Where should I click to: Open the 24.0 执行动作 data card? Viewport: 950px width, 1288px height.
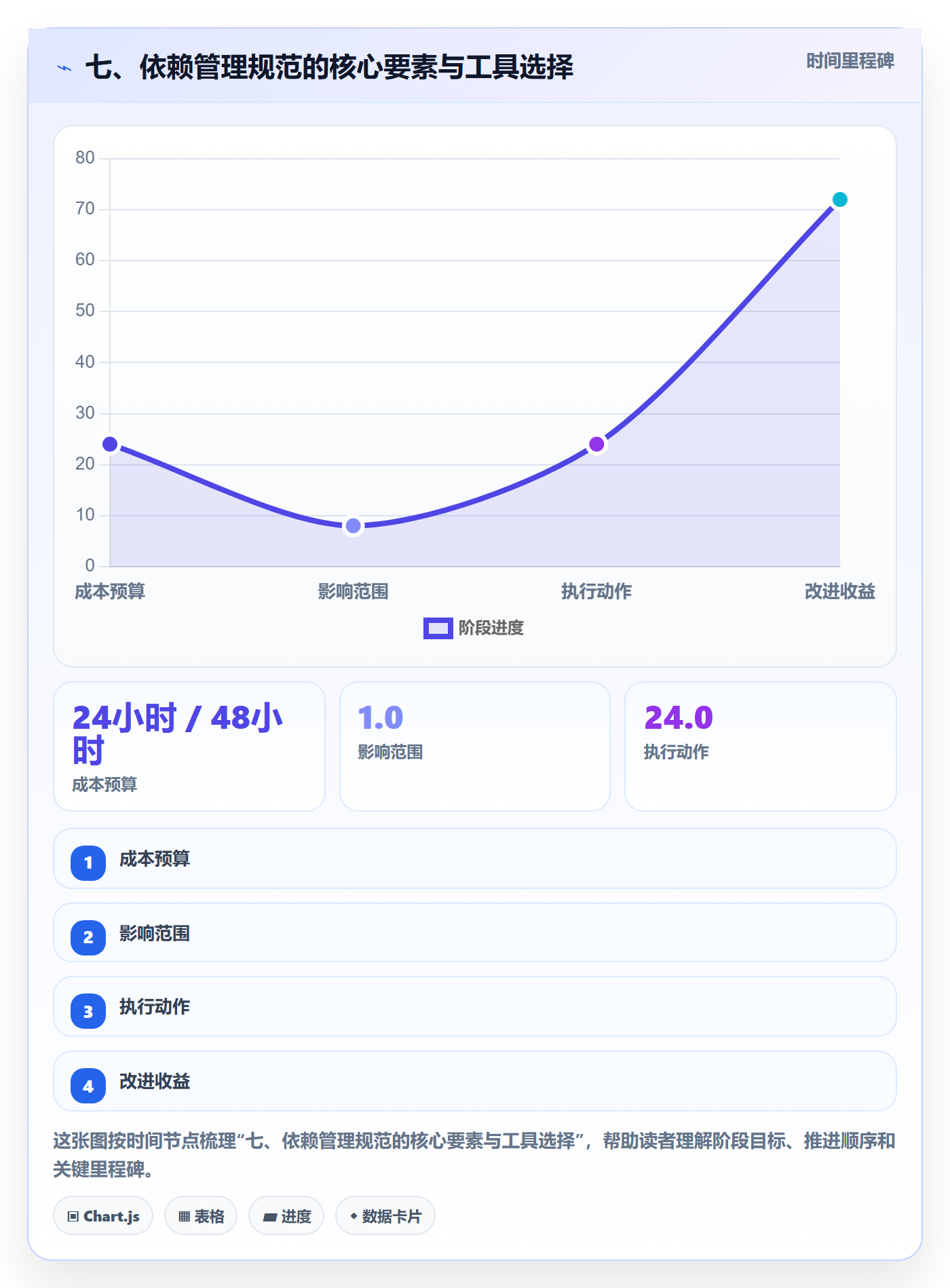click(761, 746)
